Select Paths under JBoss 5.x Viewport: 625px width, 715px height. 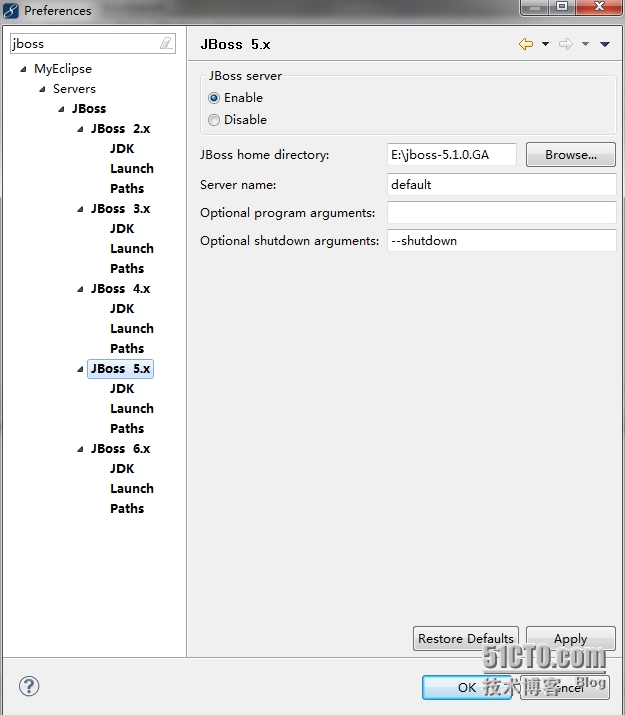(127, 429)
